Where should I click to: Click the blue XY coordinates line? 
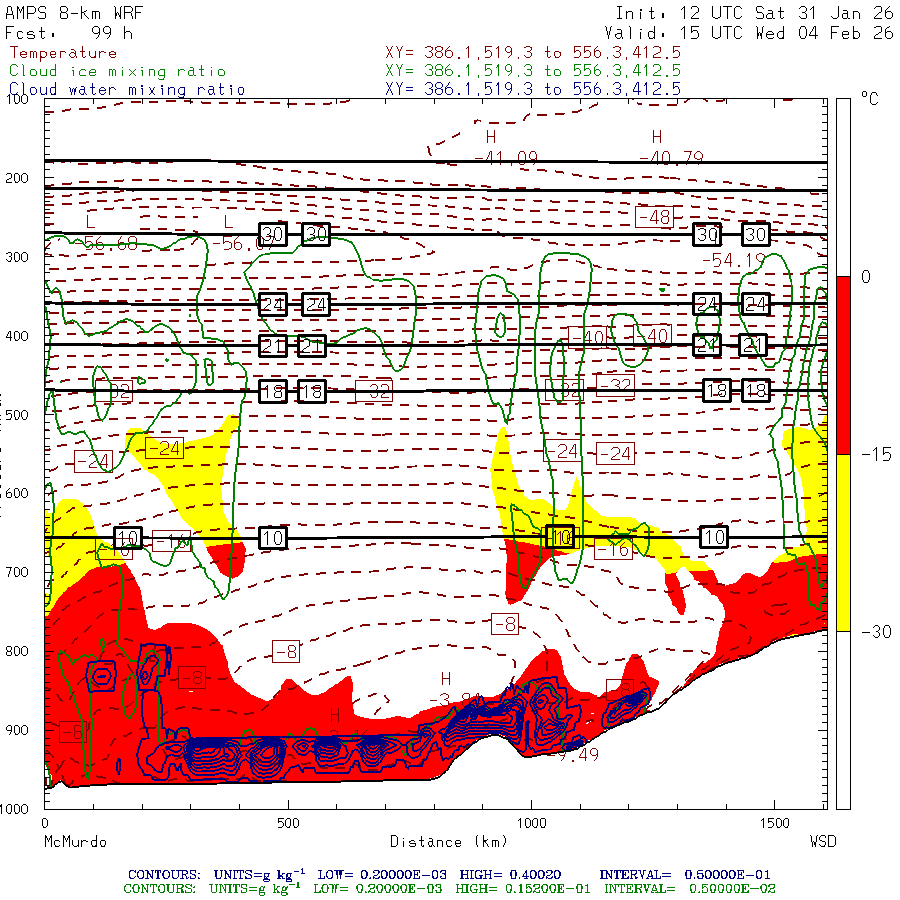point(533,89)
